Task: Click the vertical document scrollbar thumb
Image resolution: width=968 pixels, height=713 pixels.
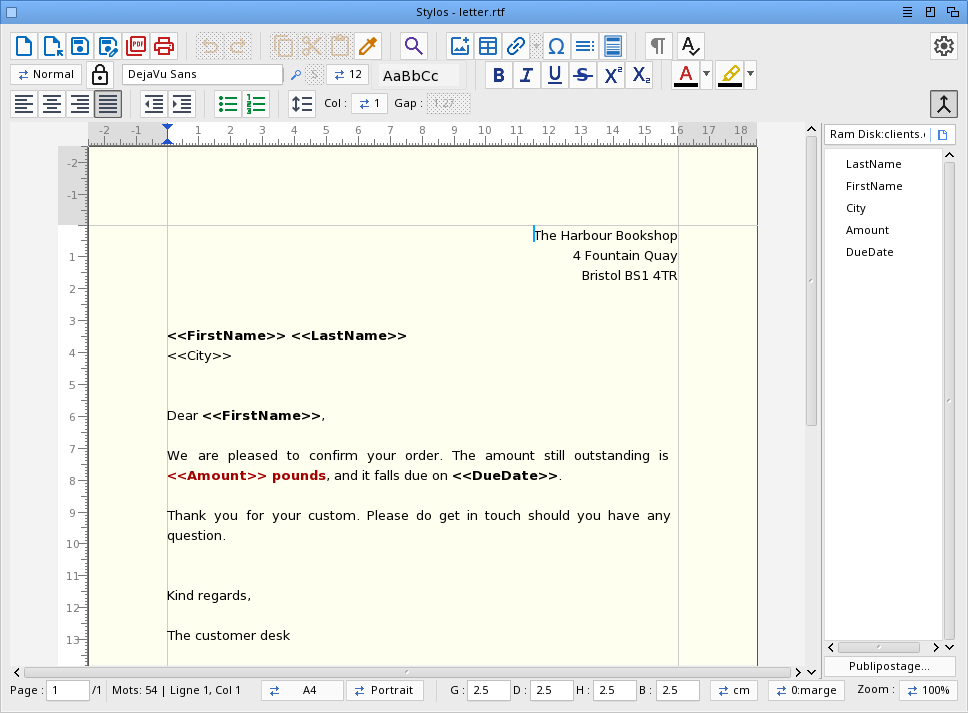Action: (x=811, y=281)
